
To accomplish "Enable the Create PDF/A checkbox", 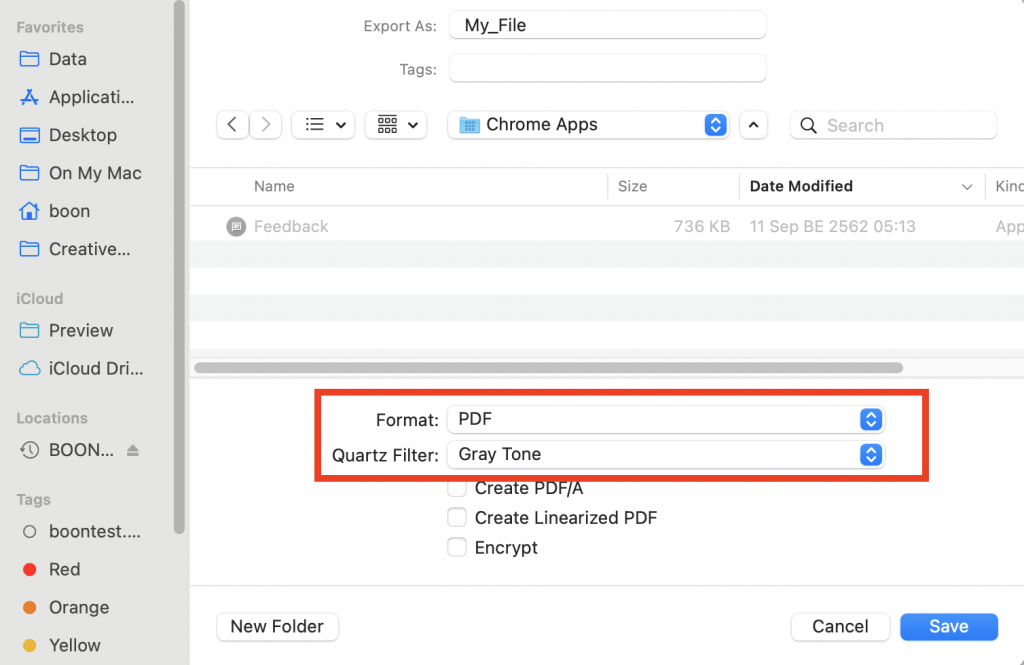I will (x=457, y=488).
